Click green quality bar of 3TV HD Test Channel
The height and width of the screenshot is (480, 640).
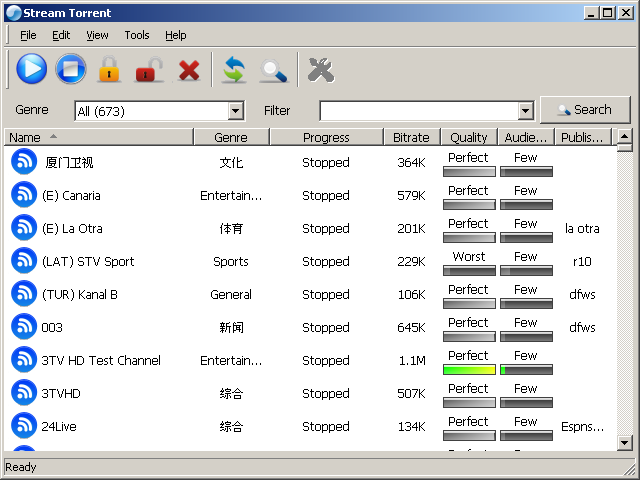469,370
